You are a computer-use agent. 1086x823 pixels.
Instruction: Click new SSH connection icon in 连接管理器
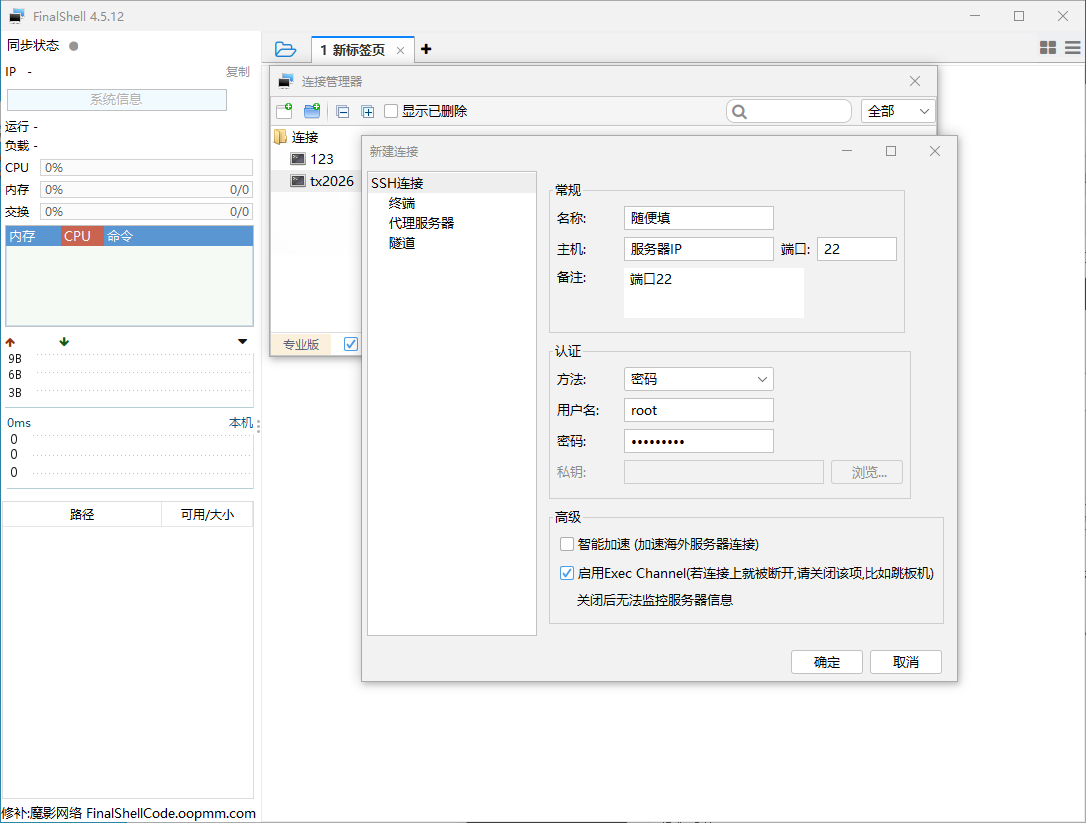tap(284, 111)
